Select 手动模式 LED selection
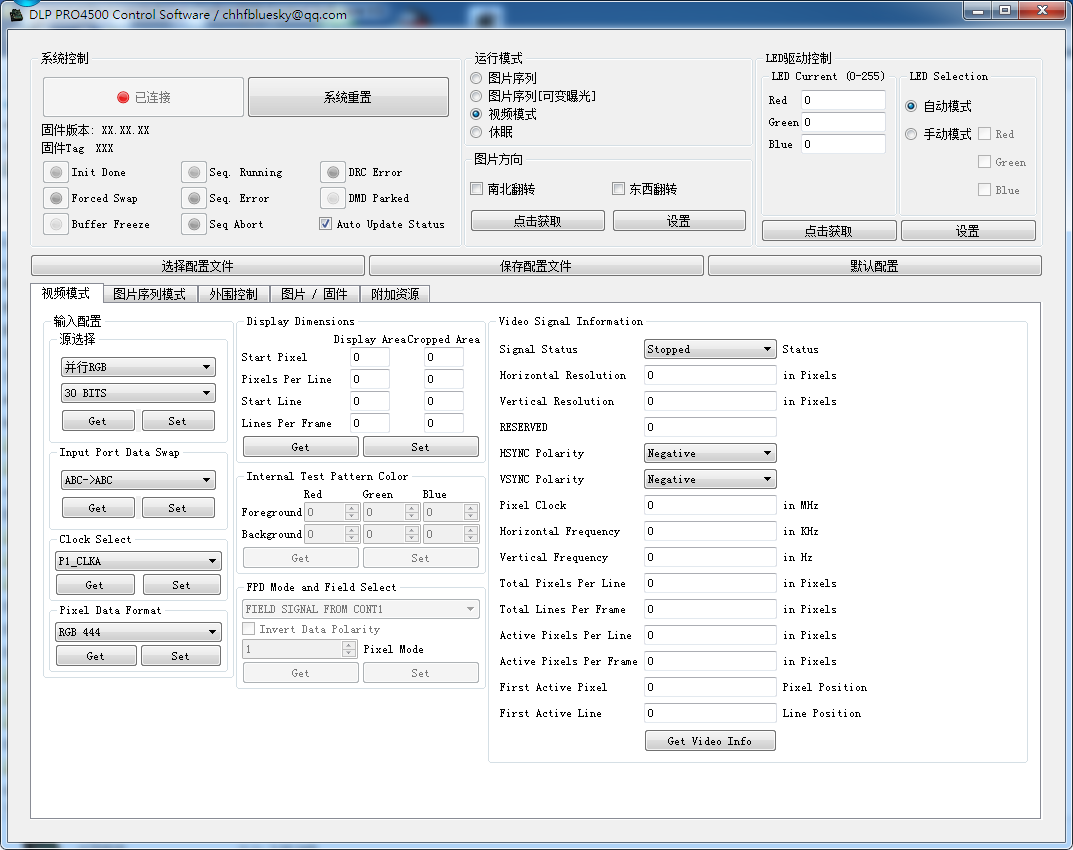Viewport: 1073px width, 850px height. [912, 134]
